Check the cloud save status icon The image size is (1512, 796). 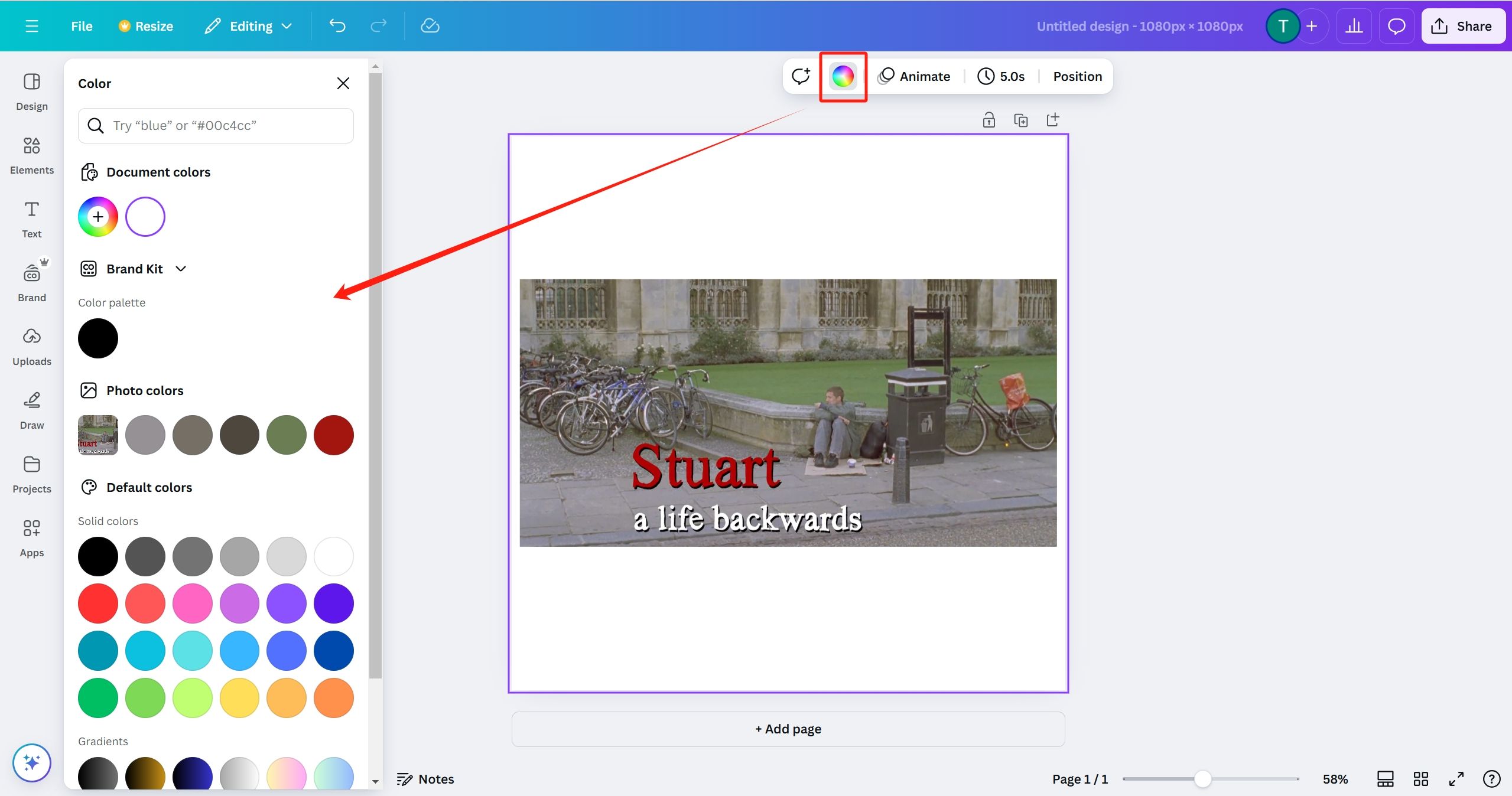tap(430, 26)
